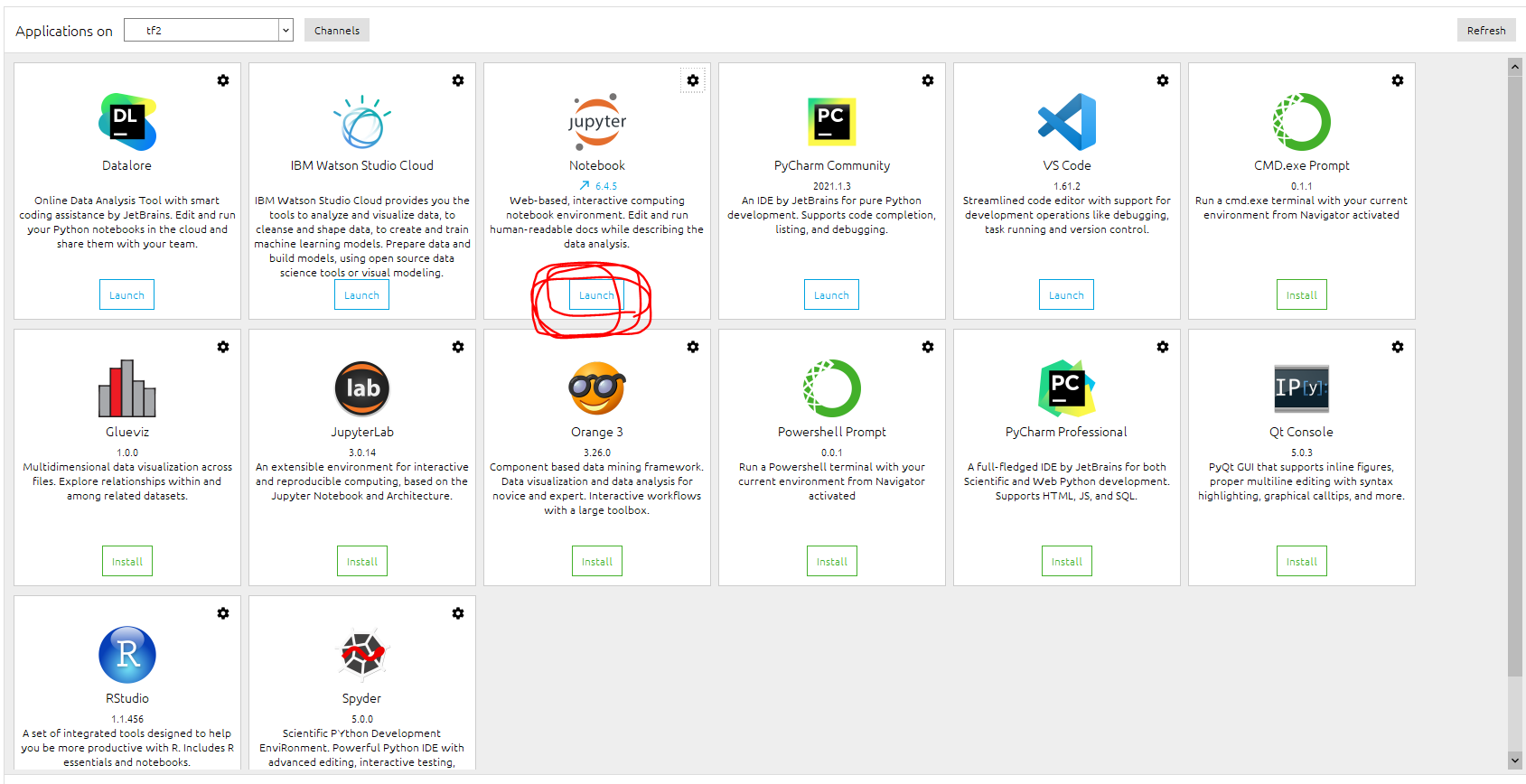1526x784 pixels.
Task: Click the IBM Watson Studio Cloud logo
Action: (x=362, y=122)
